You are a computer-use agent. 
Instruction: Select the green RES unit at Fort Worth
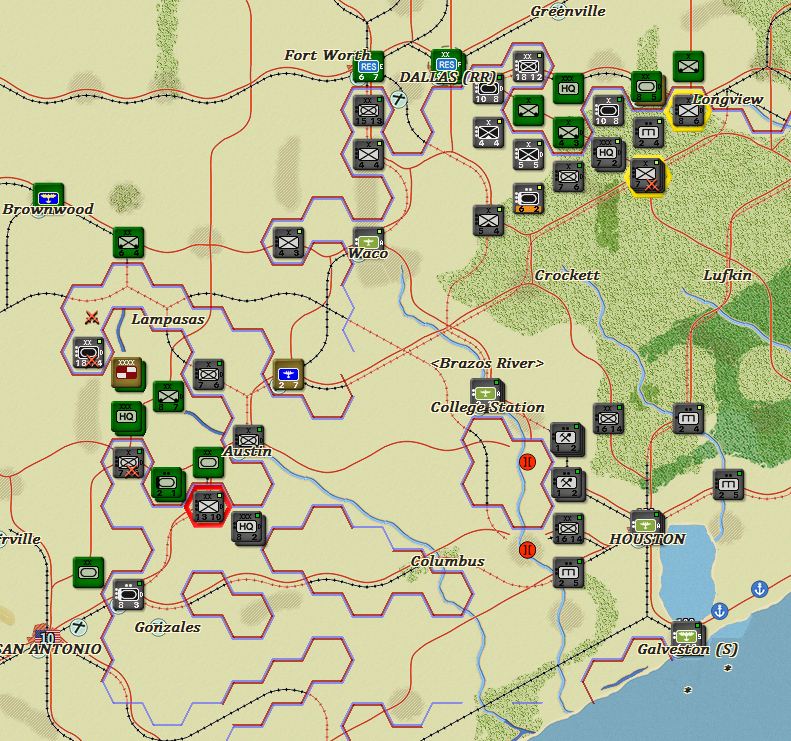point(368,67)
